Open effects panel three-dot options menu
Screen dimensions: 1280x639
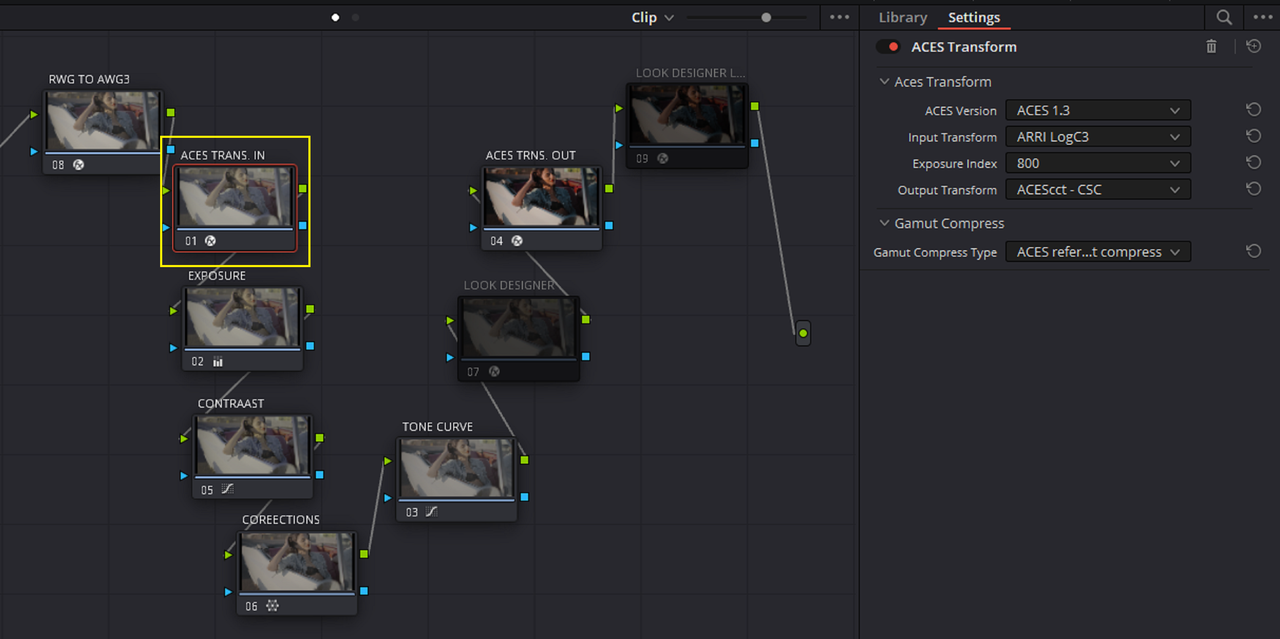point(1261,17)
